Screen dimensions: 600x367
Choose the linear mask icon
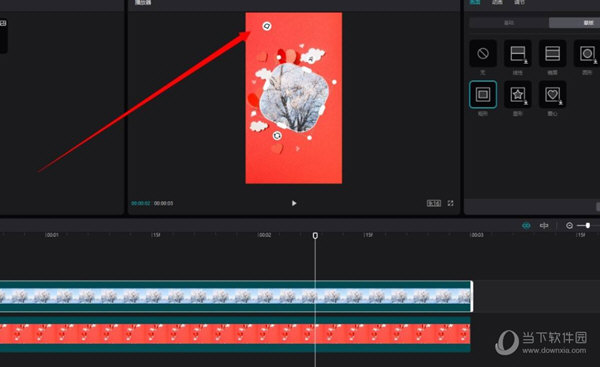518,54
